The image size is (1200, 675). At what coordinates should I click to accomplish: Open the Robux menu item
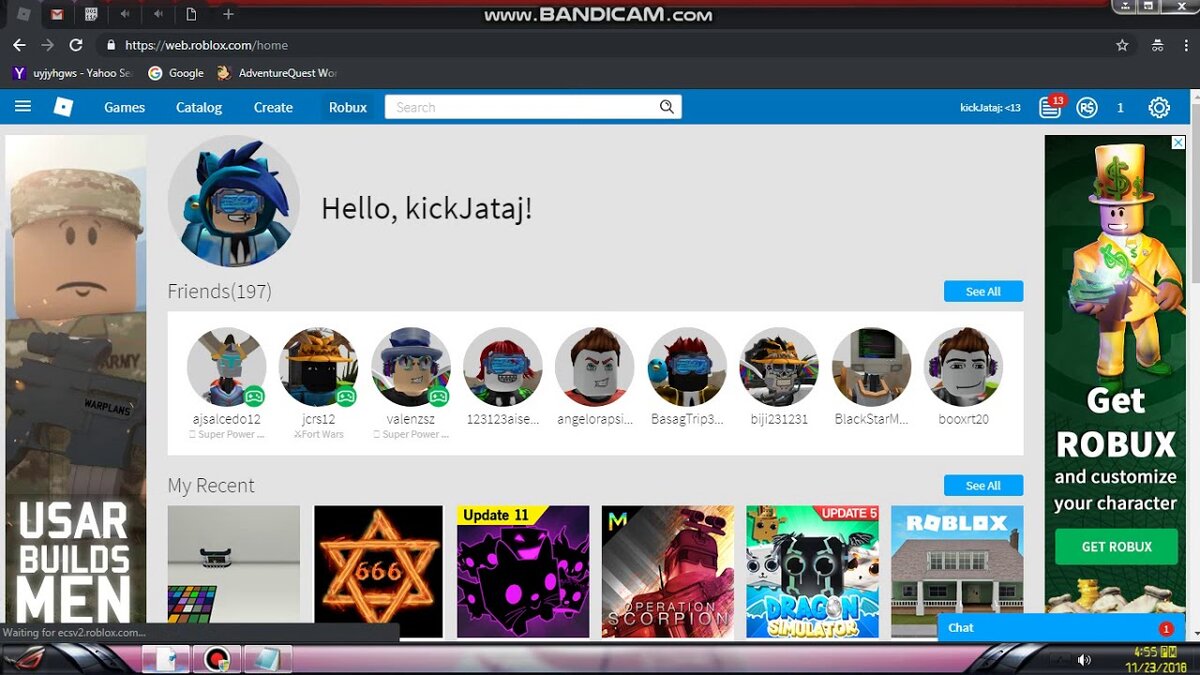click(348, 107)
